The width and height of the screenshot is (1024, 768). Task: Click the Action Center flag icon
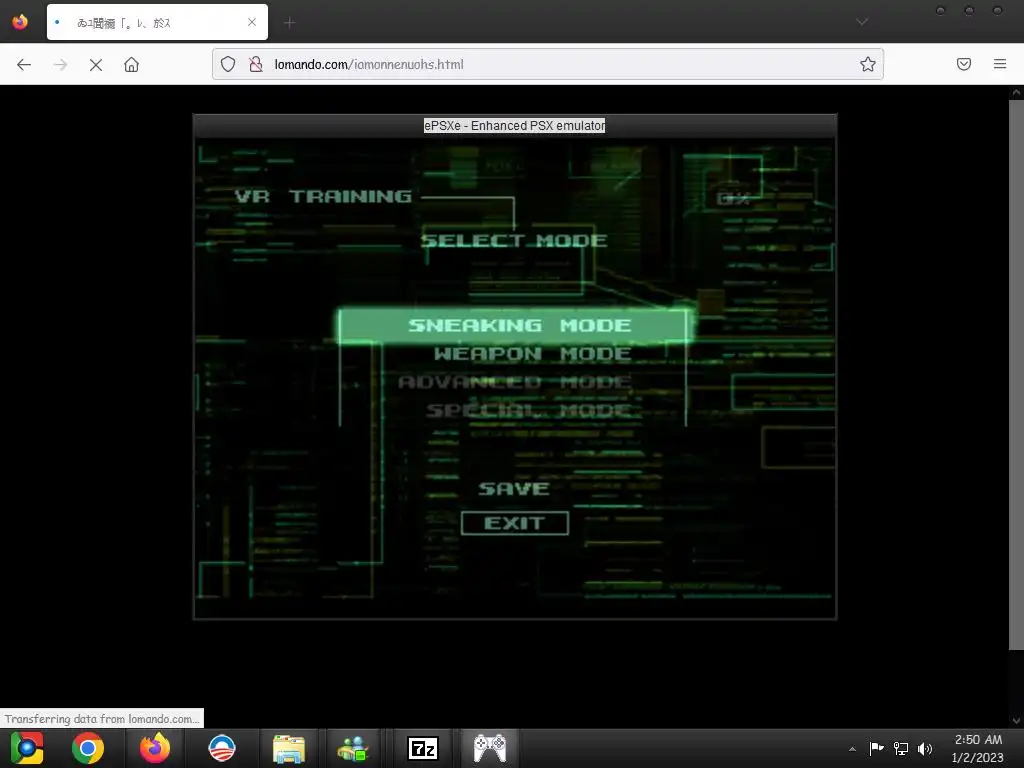(x=876, y=748)
